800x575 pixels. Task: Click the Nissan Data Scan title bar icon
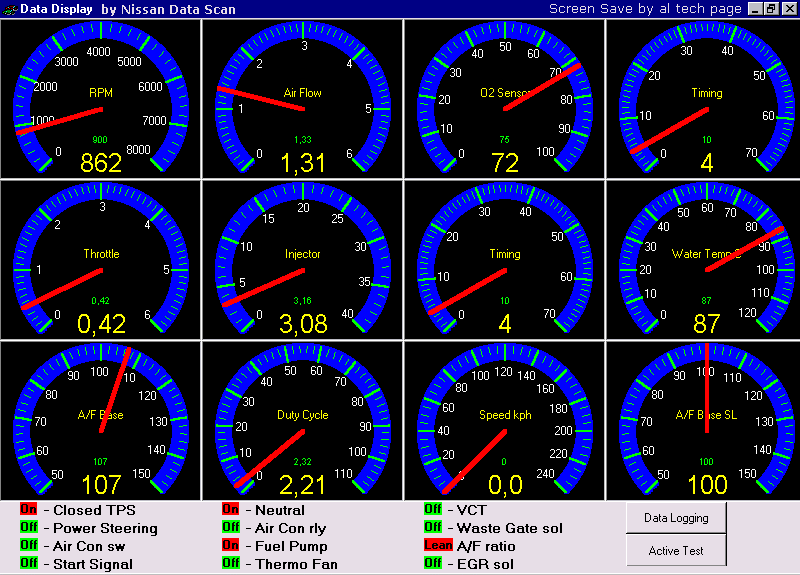pos(10,8)
